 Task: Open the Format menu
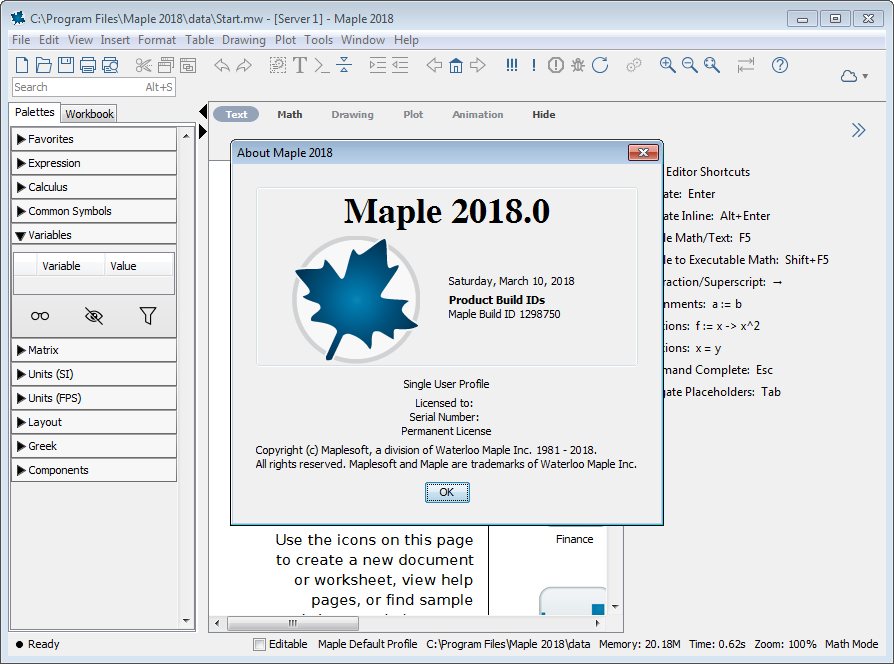click(x=157, y=40)
